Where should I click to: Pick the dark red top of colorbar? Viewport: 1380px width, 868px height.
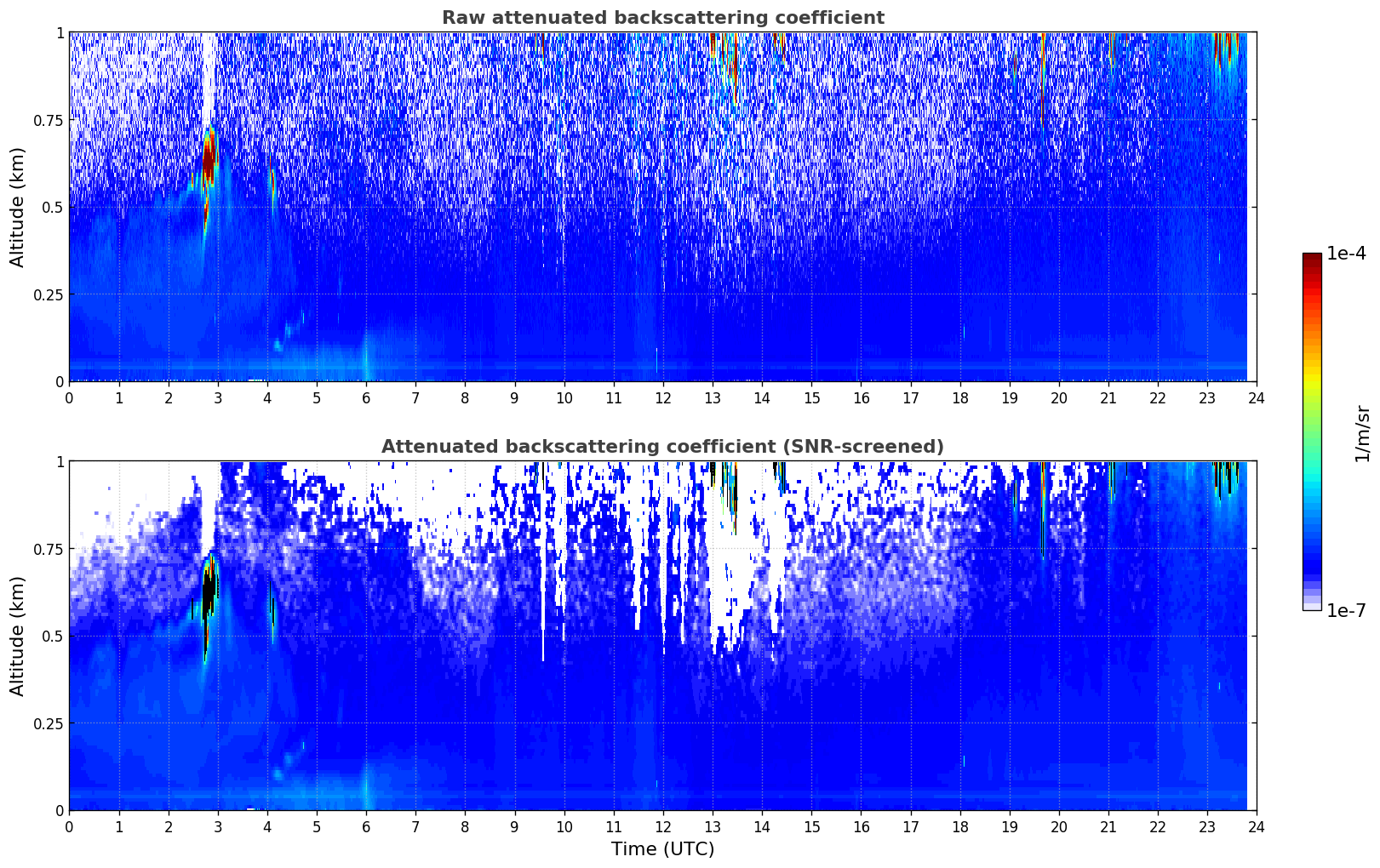coord(1312,260)
